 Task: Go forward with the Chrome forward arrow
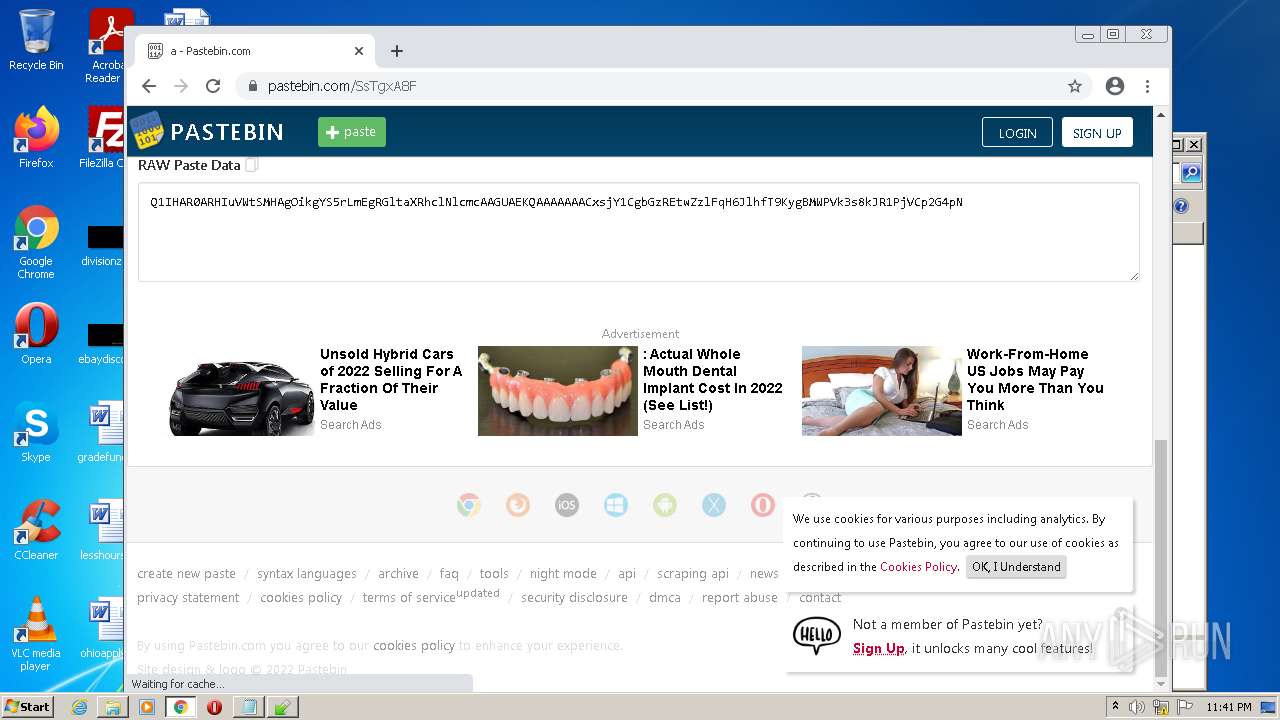tap(181, 86)
